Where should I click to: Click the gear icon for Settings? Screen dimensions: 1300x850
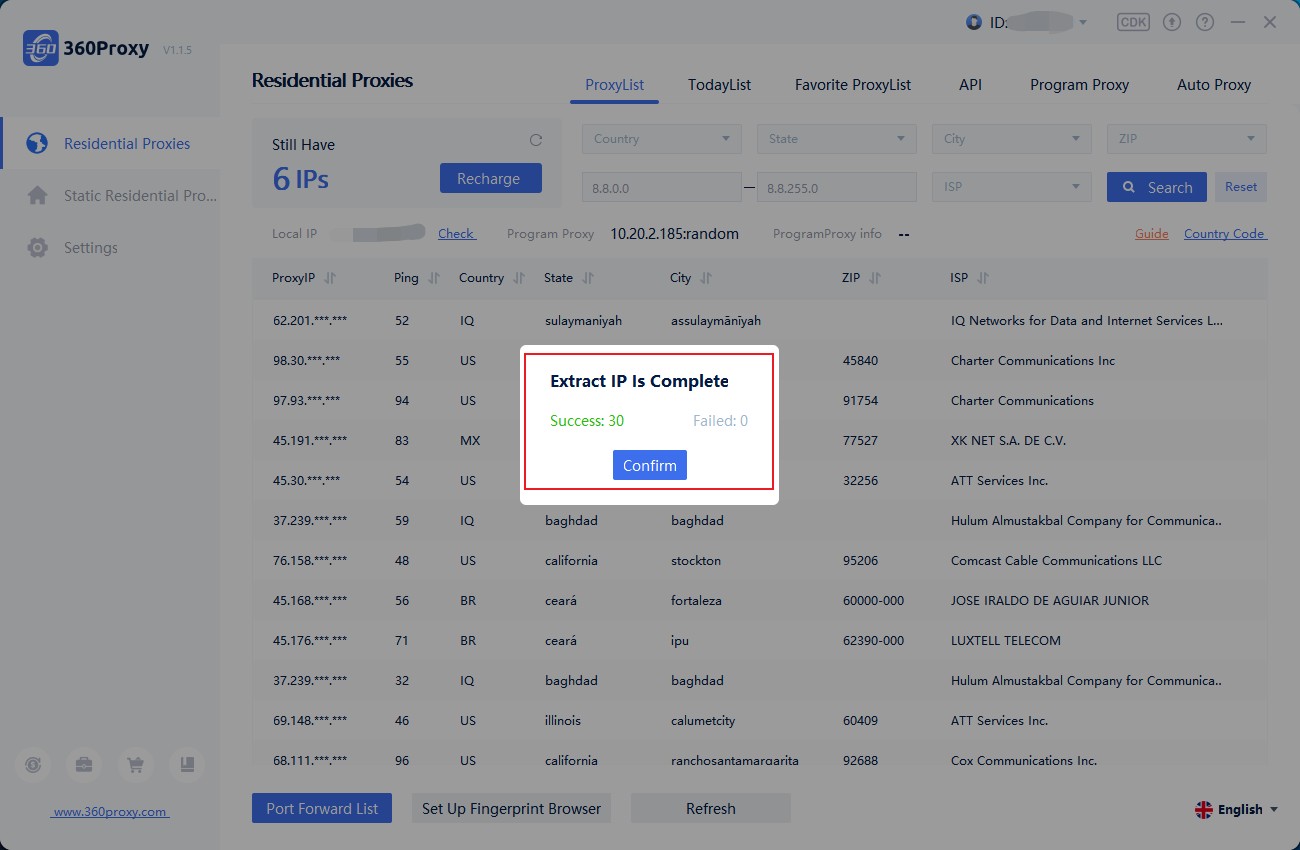37,247
